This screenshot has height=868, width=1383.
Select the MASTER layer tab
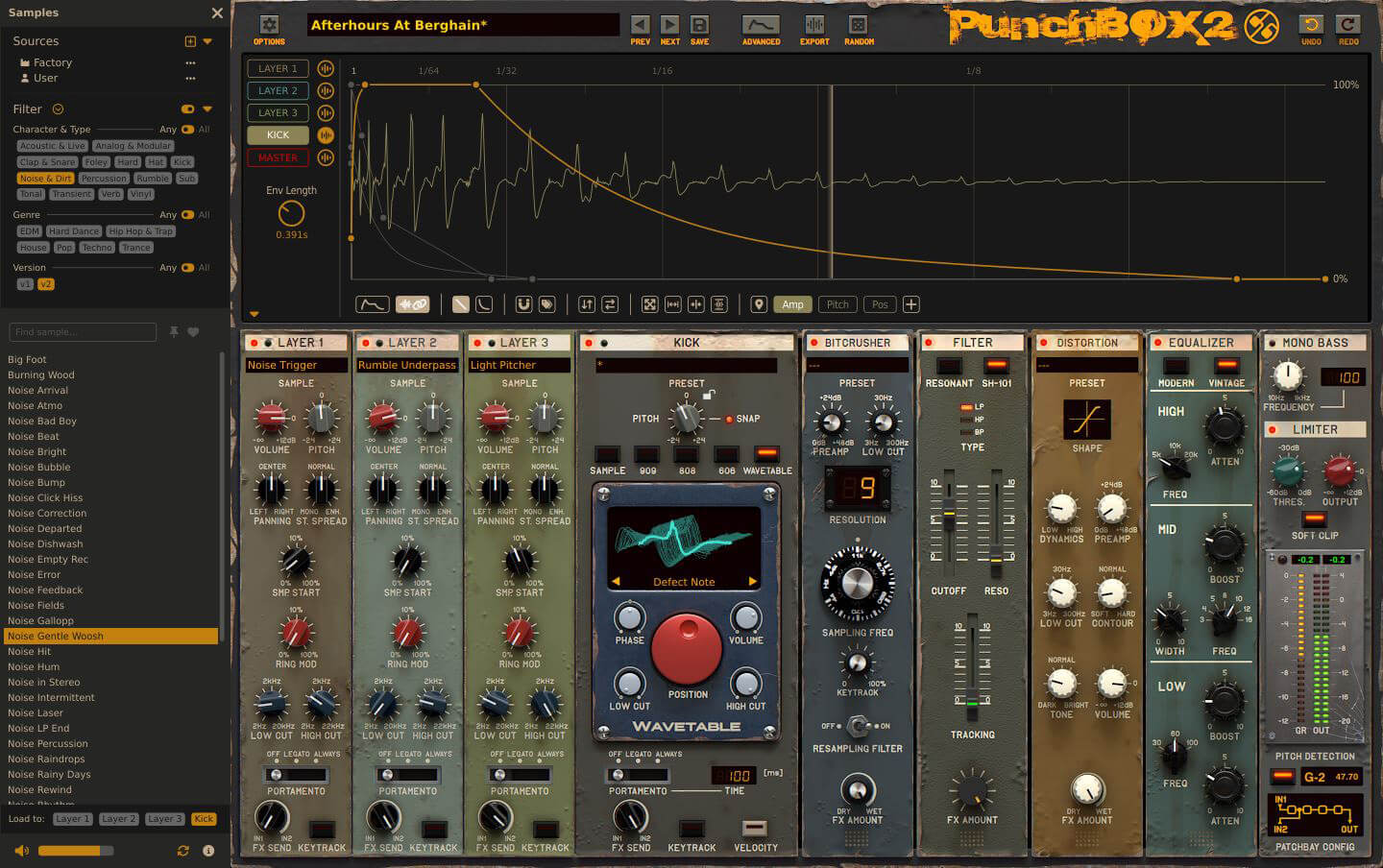[278, 157]
